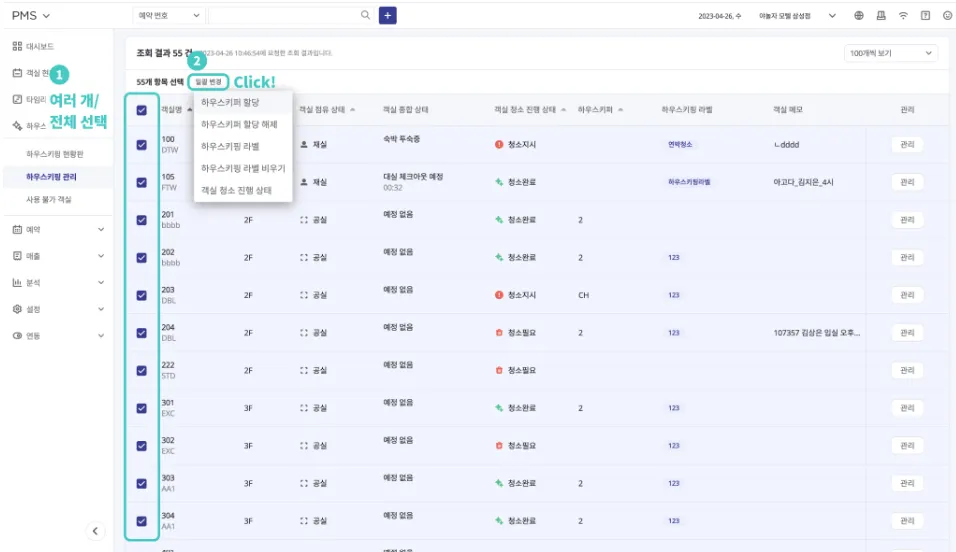This screenshot has width=956, height=552.
Task: Uncheck the select-all checkbox in table header
Action: coord(141,110)
